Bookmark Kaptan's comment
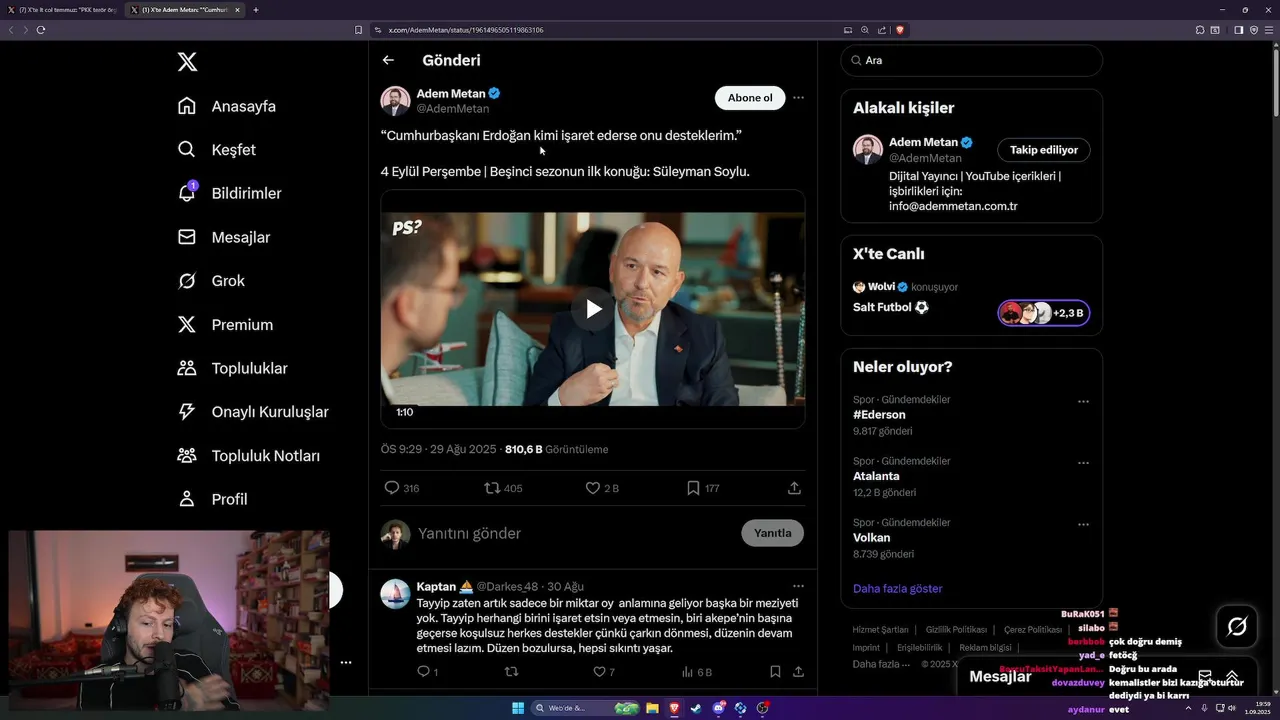Screen dimensions: 1280x720 pyautogui.click(x=775, y=672)
